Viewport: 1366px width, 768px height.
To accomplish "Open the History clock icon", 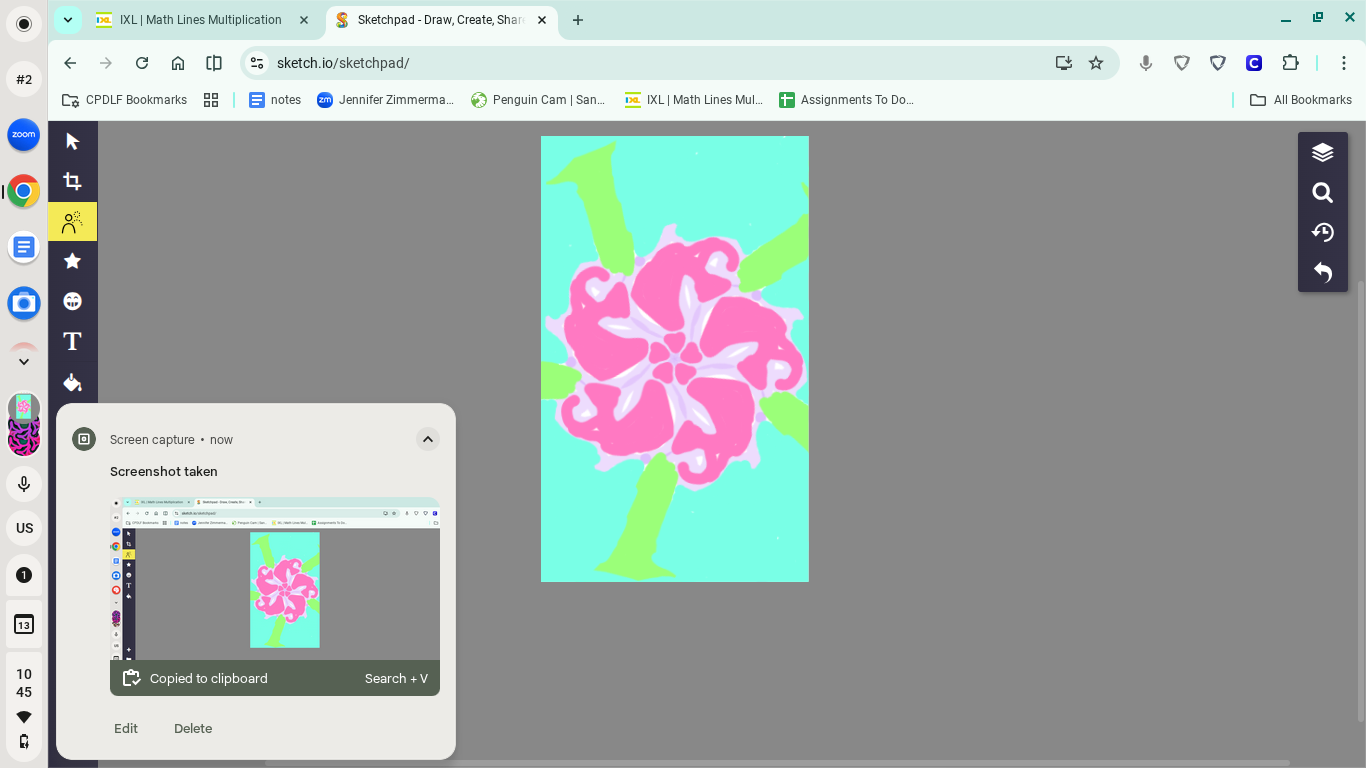I will (x=1323, y=232).
